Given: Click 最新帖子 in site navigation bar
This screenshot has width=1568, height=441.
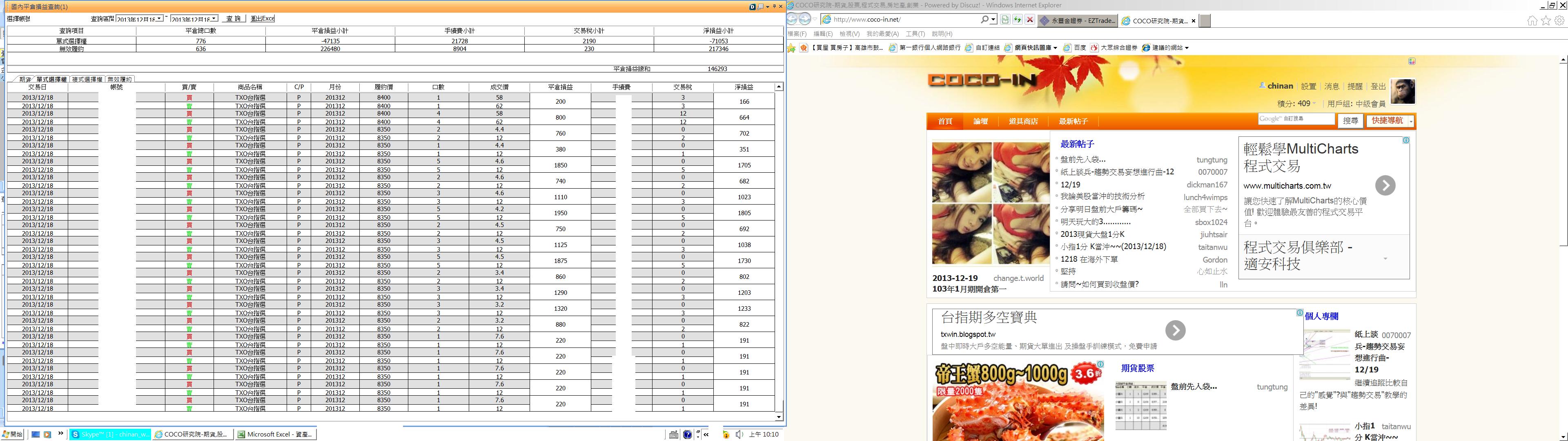Looking at the screenshot, I should pyautogui.click(x=1073, y=121).
